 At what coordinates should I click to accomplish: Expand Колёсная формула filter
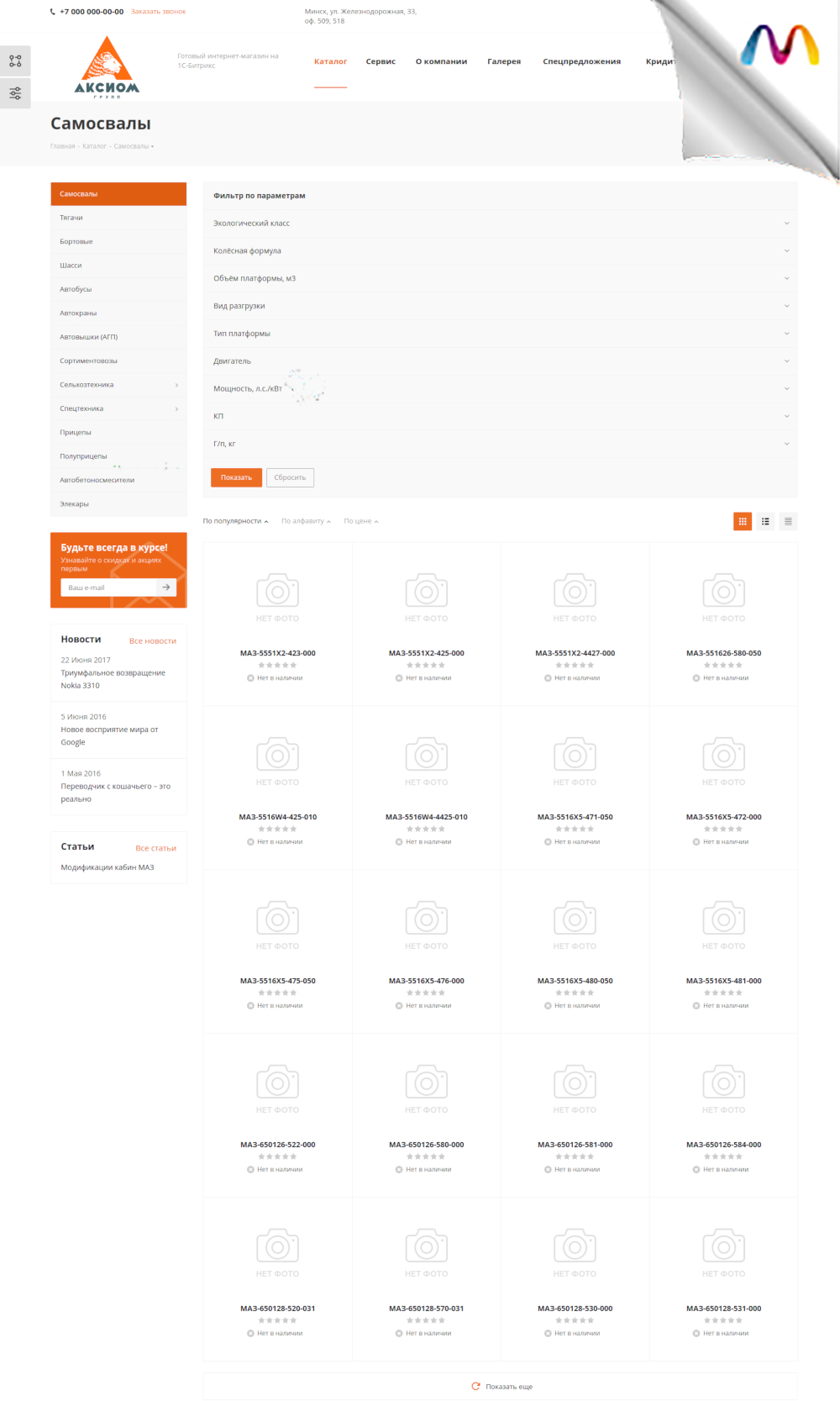(500, 251)
